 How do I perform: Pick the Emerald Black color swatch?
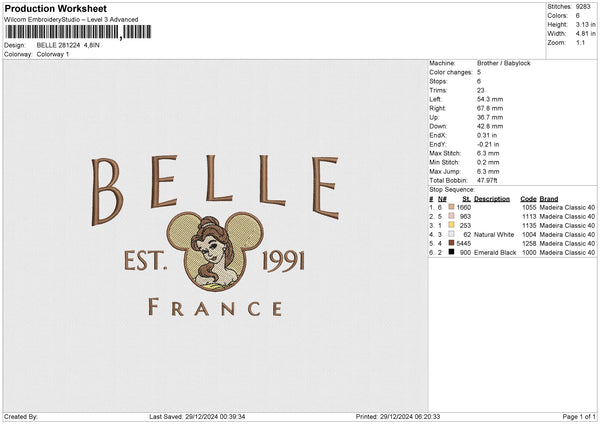(451, 252)
